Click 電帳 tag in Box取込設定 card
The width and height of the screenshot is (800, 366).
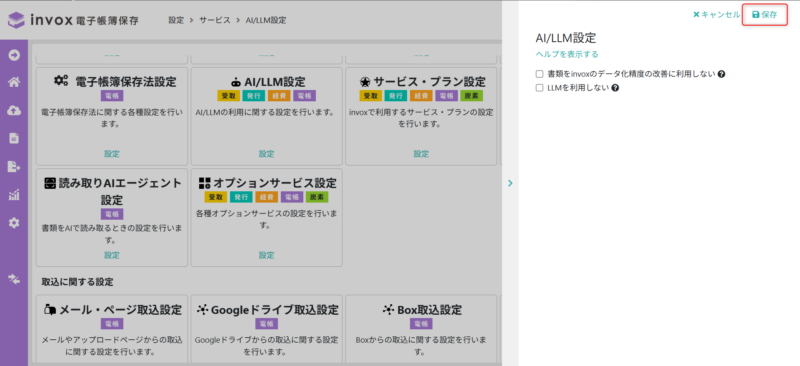coord(421,324)
